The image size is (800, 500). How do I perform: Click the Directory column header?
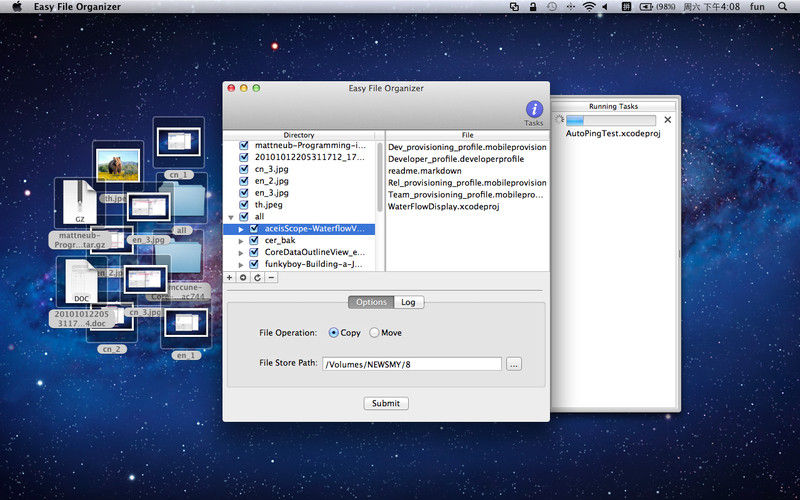tap(299, 135)
